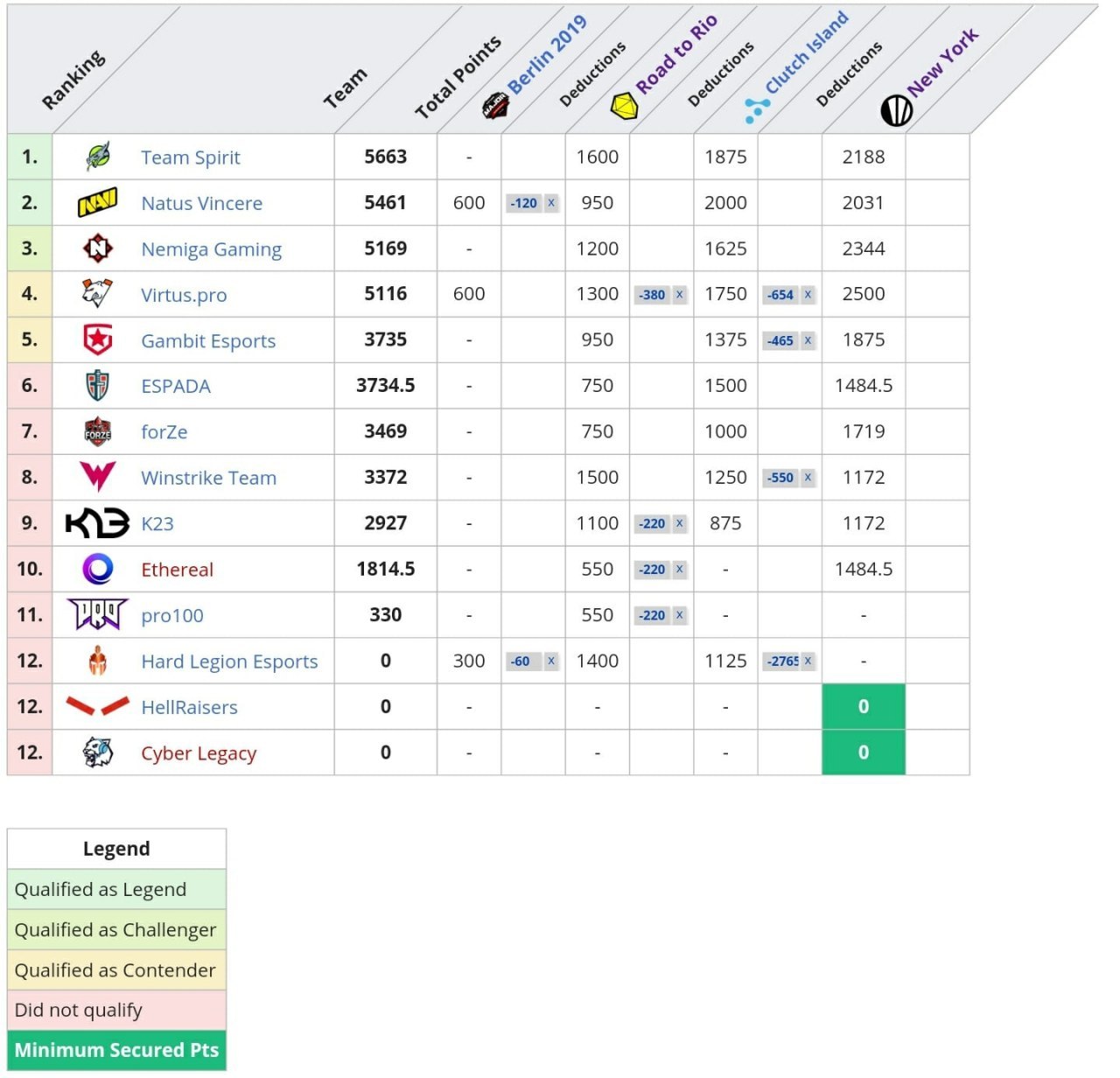Open the ESPADA team link
The image size is (1120, 1078).
[176, 386]
